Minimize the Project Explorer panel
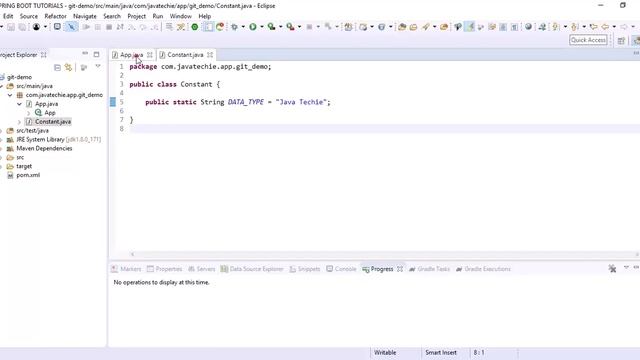This screenshot has height=360, width=640. coord(85,53)
